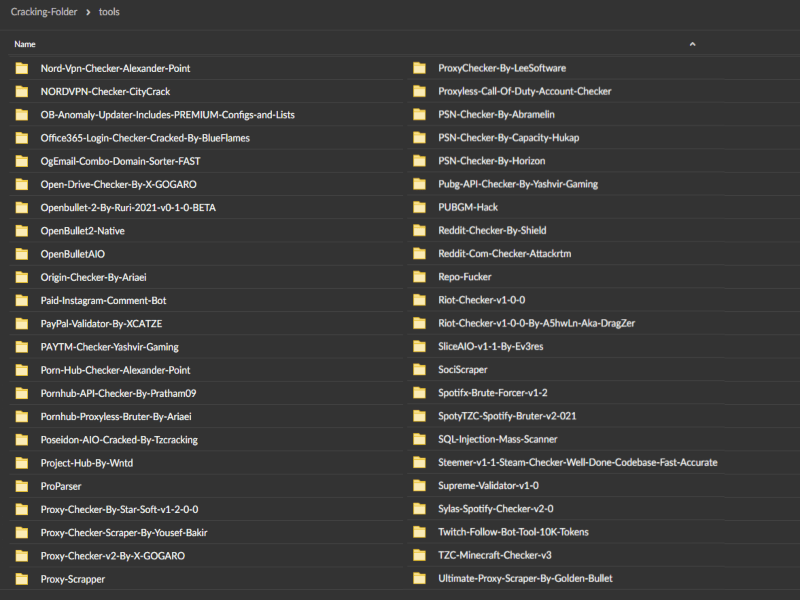This screenshot has width=800, height=600.
Task: Select the Proxy-Checker-v2-By-X-GOGARO entry
Action: click(x=112, y=555)
